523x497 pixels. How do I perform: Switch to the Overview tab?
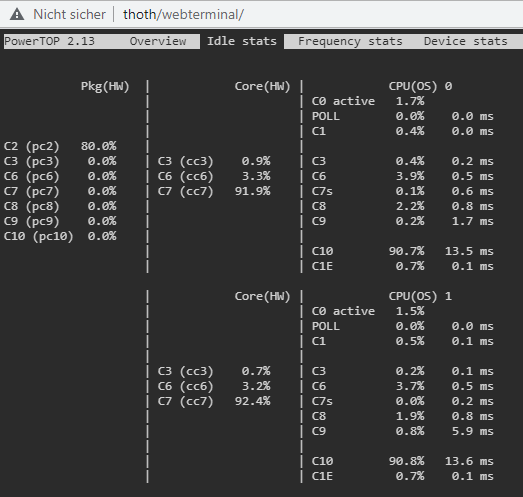(158, 41)
